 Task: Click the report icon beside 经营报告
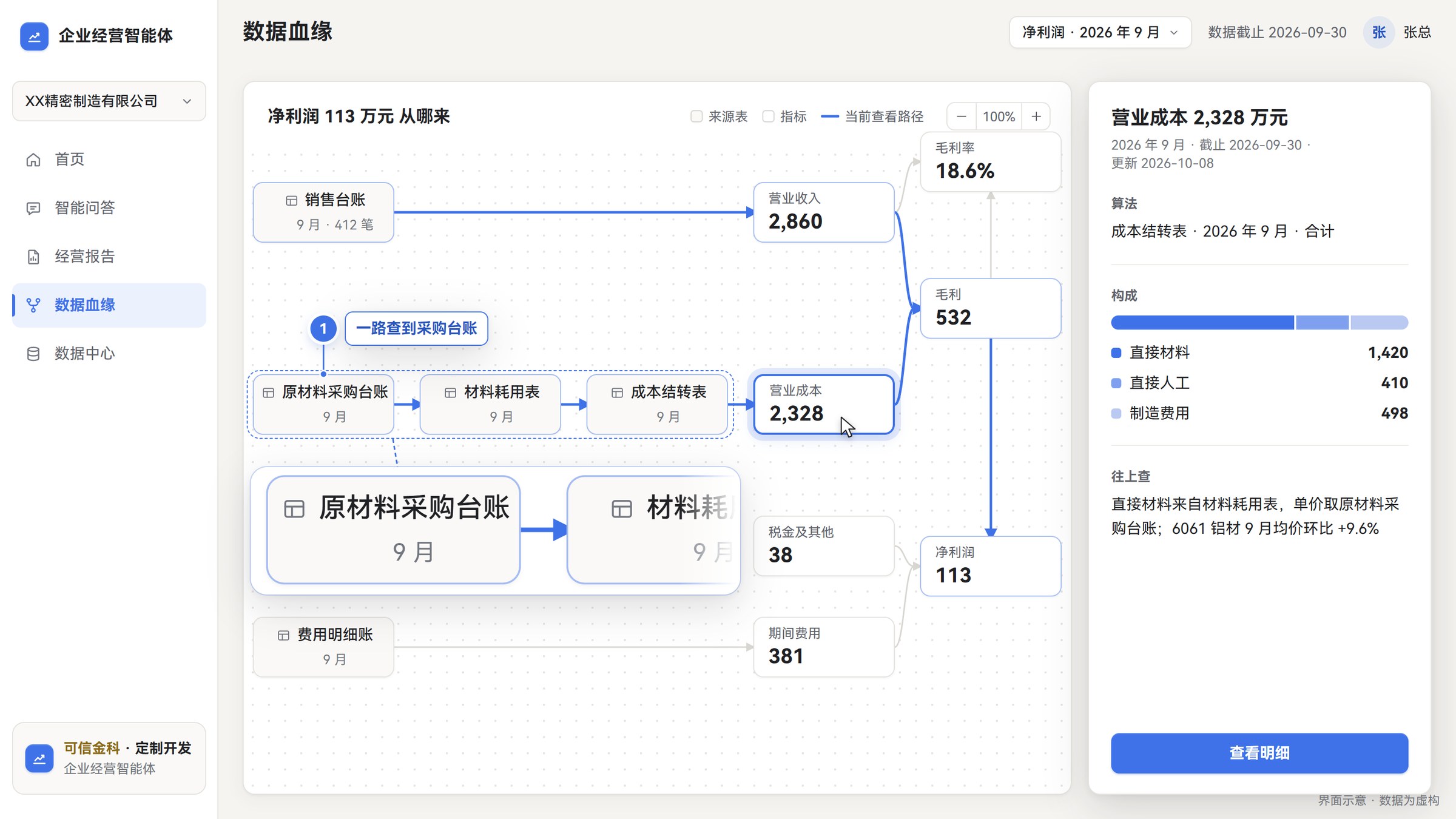[33, 257]
